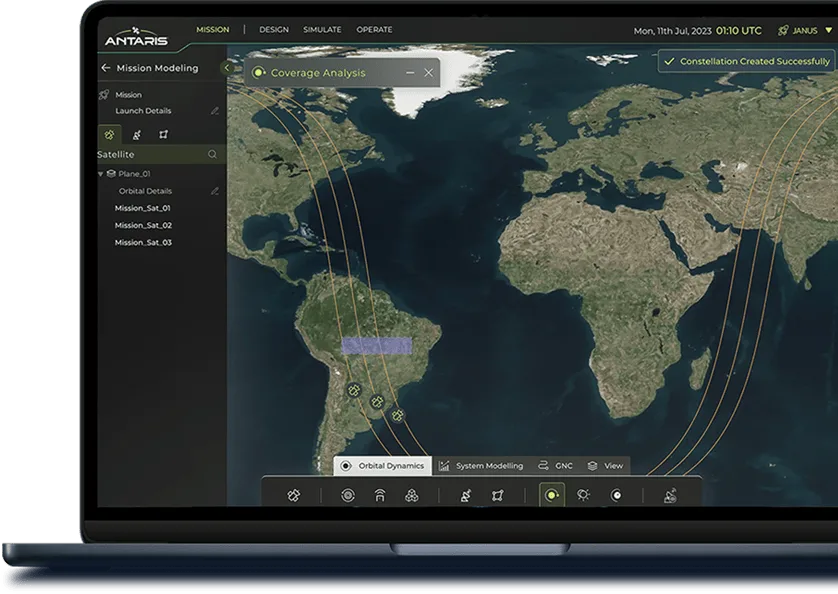Click the ground station dish tool in toolbar
Viewport: 838px width, 594px height.
point(465,496)
